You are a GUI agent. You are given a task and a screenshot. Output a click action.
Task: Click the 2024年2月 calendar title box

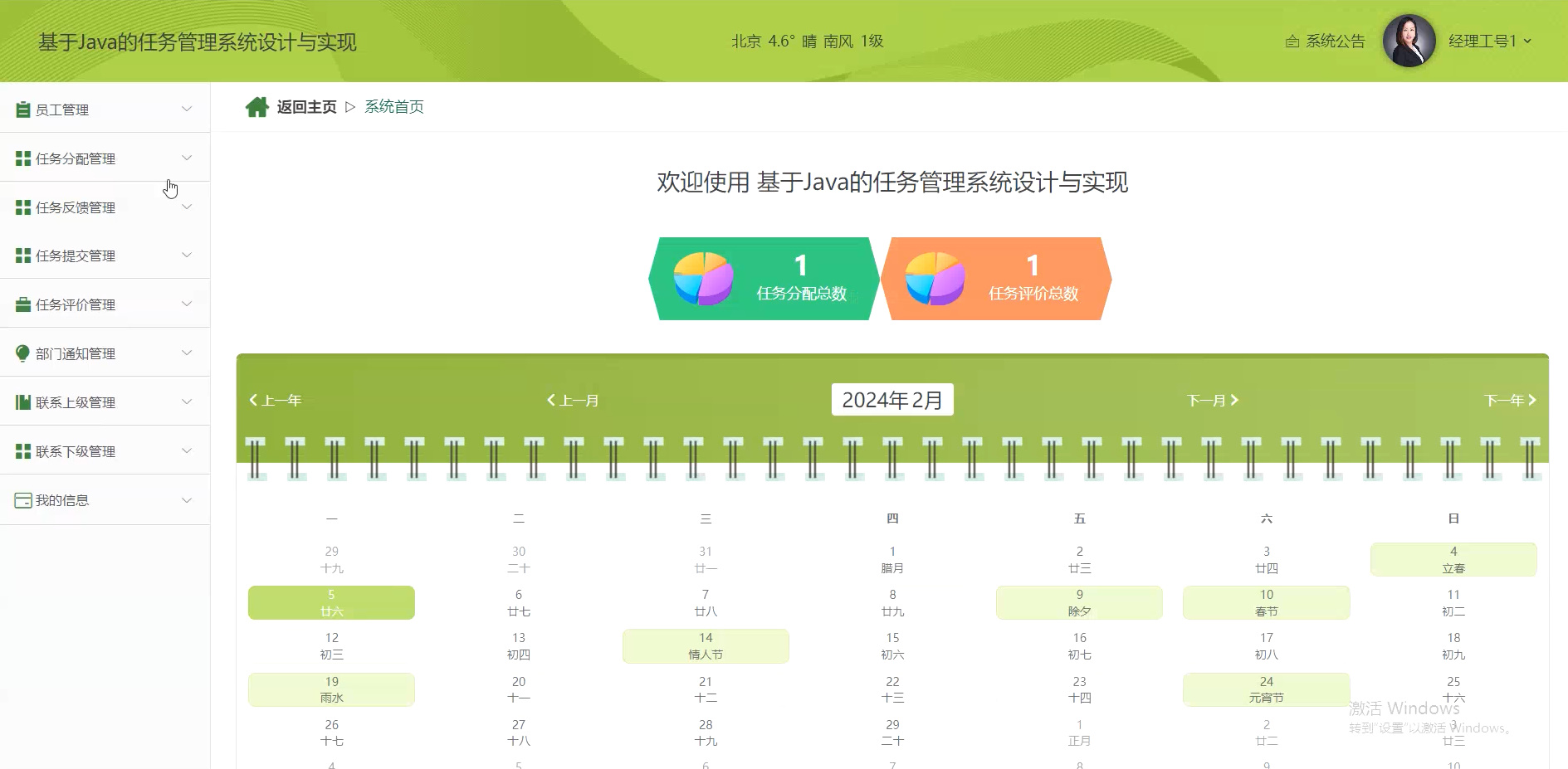(x=892, y=400)
